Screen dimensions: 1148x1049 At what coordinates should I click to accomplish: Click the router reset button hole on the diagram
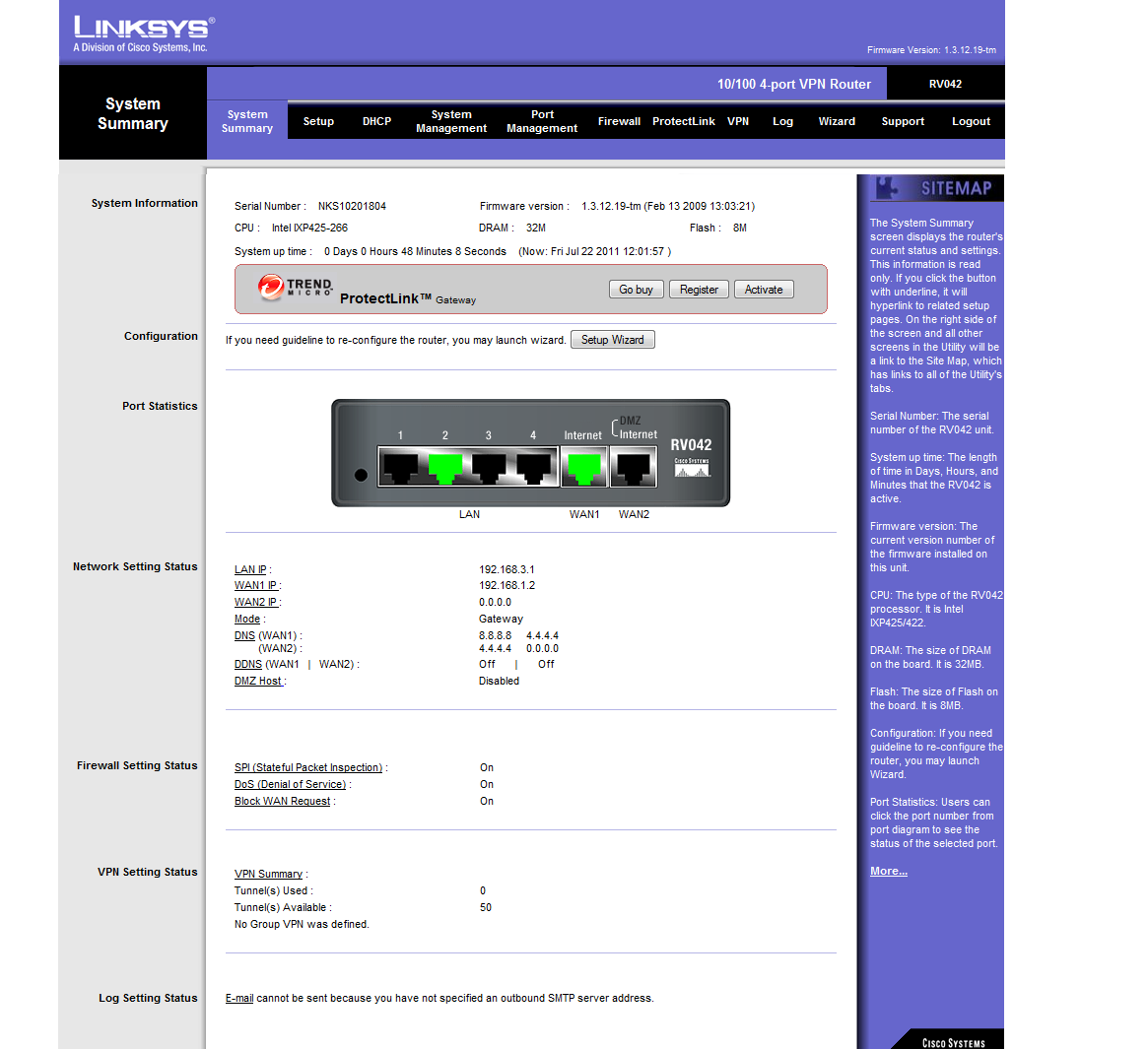click(361, 475)
